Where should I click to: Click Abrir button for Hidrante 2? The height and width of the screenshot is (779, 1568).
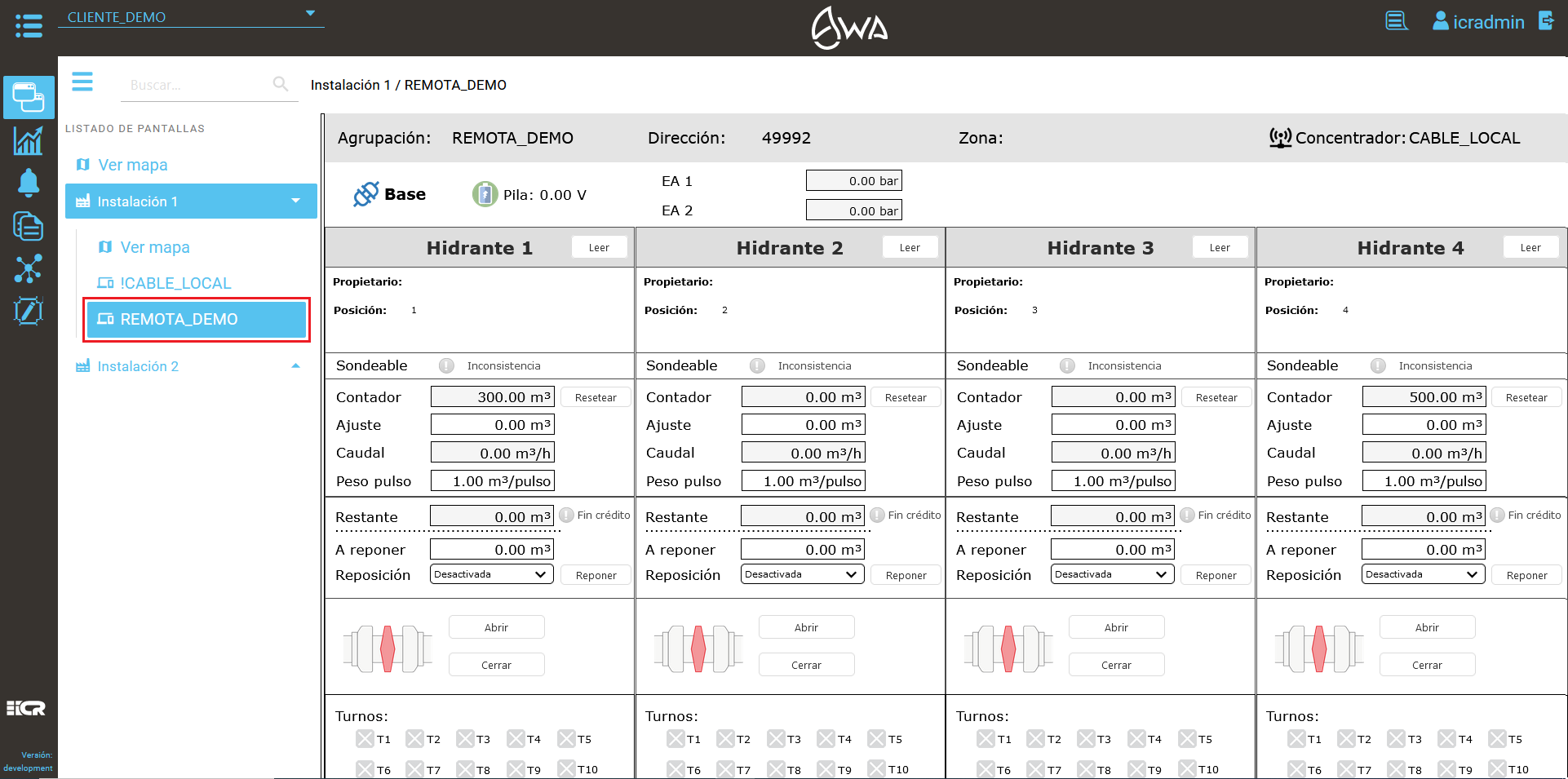[806, 627]
